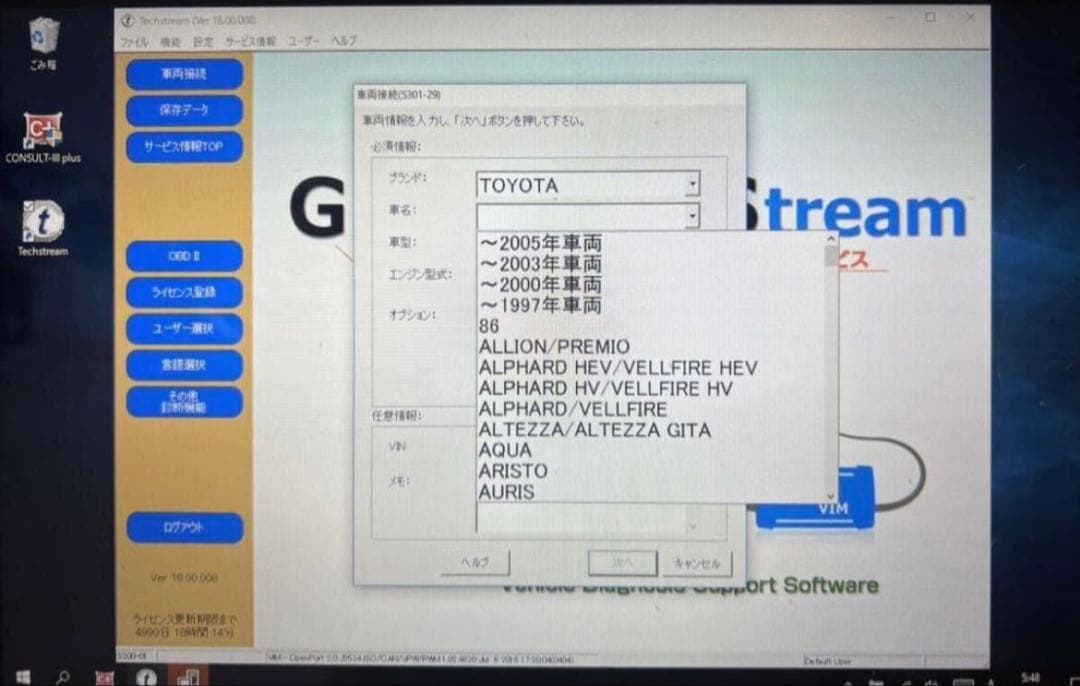The height and width of the screenshot is (686, 1080).
Task: Open the CONSULT-III plus desktop icon
Action: [x=42, y=131]
